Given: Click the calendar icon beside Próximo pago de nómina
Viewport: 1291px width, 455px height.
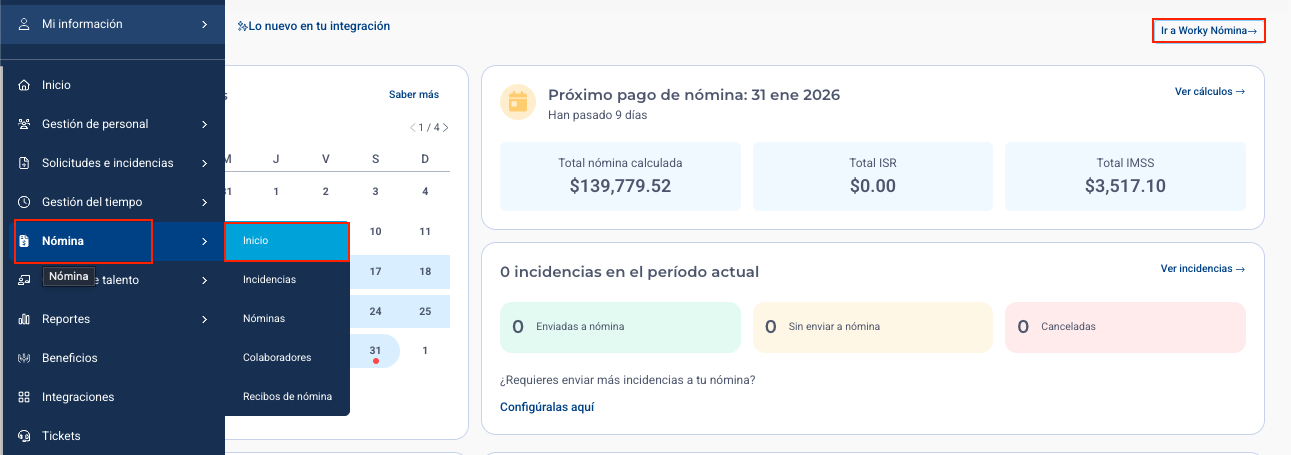Looking at the screenshot, I should click(518, 102).
